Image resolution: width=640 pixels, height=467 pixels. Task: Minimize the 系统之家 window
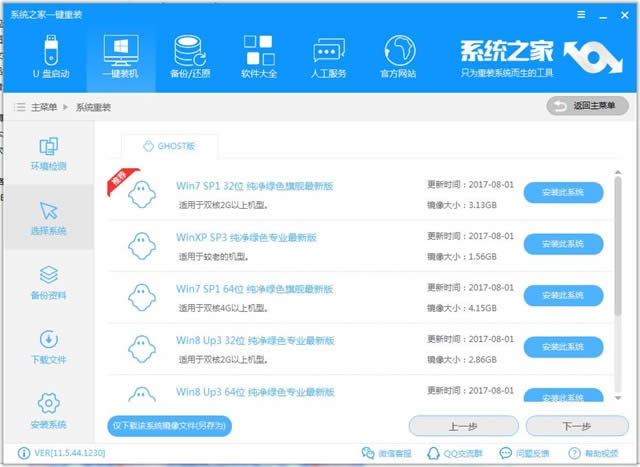click(603, 16)
